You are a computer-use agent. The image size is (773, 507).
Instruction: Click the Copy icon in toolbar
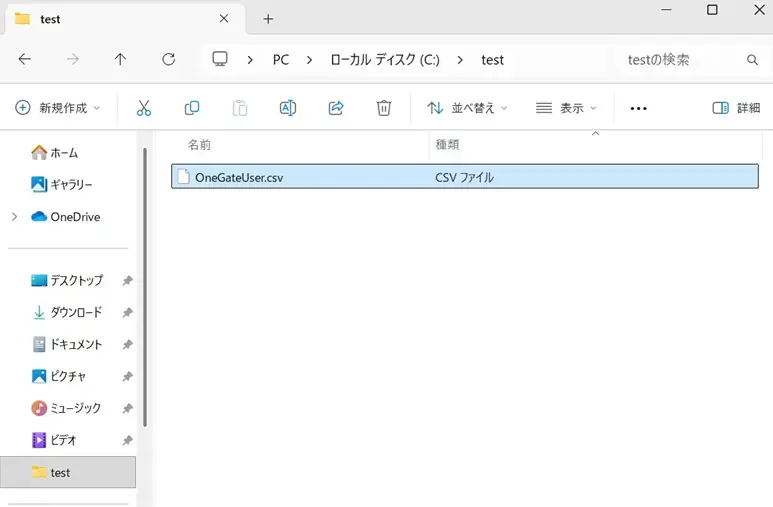(192, 108)
